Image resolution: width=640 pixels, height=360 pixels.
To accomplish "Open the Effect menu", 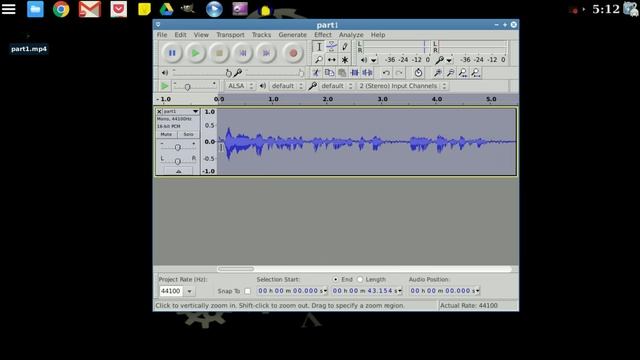I will 323,35.
